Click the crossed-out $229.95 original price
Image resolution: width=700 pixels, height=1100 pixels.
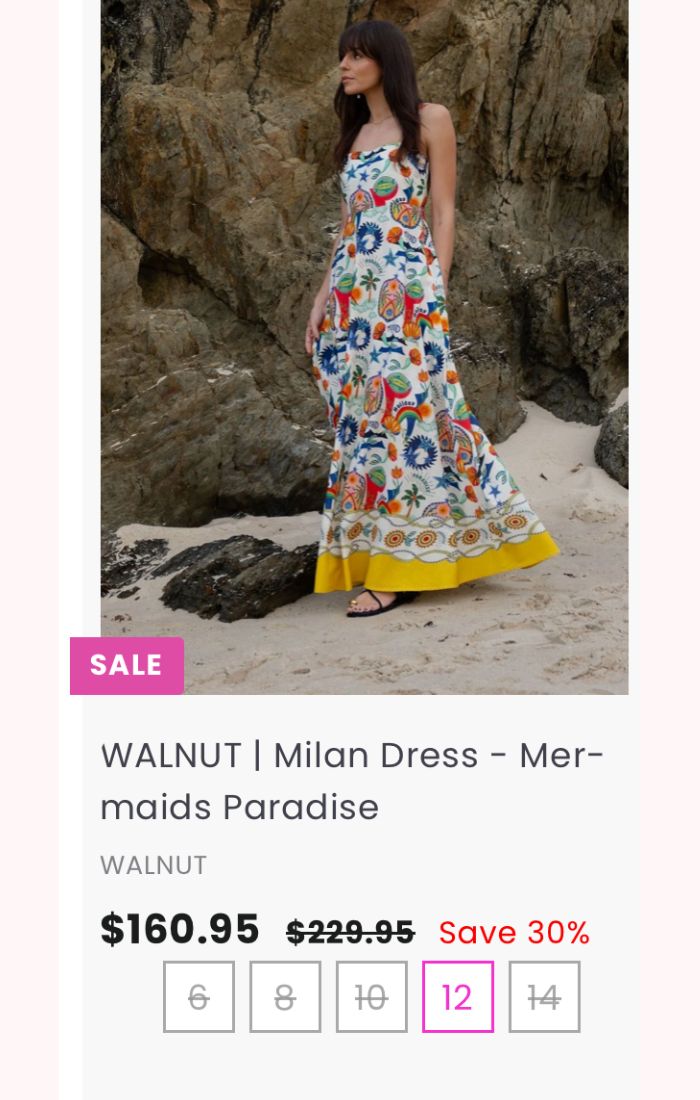click(351, 932)
